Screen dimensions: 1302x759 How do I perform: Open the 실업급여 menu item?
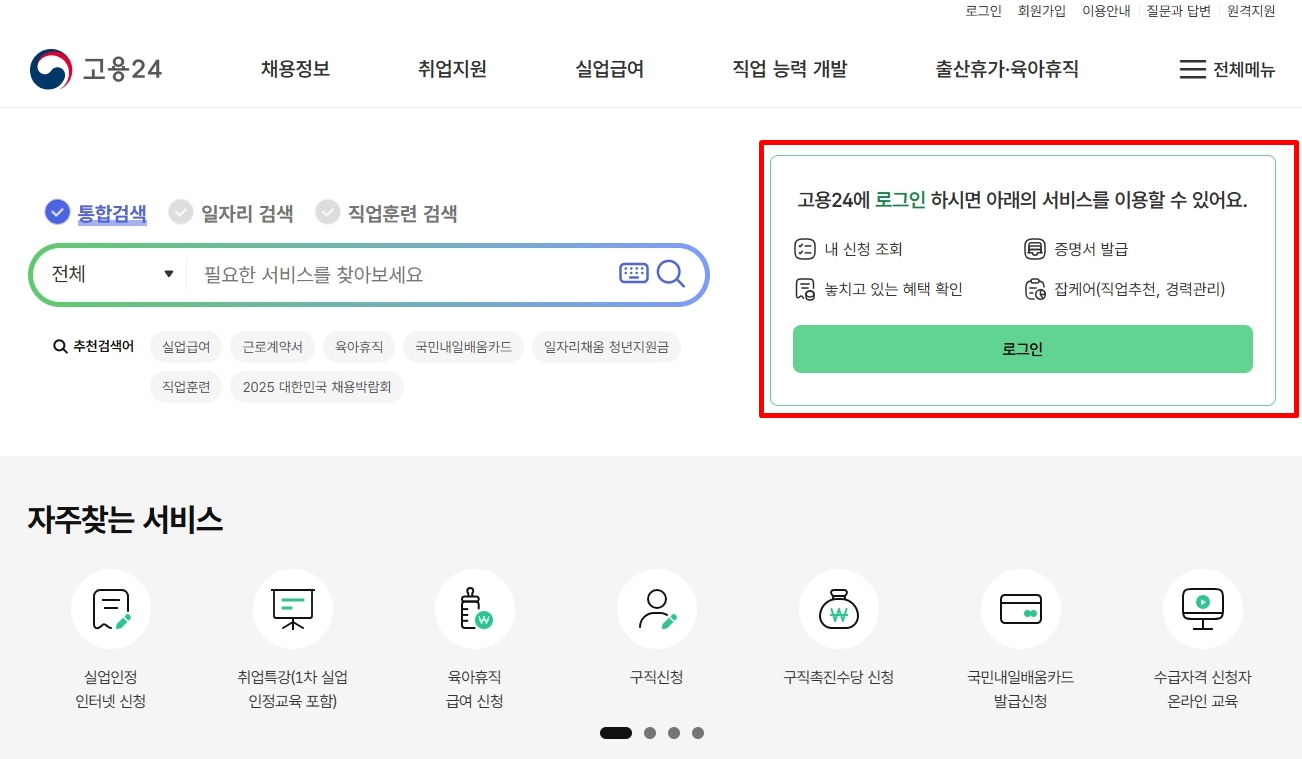(x=608, y=68)
